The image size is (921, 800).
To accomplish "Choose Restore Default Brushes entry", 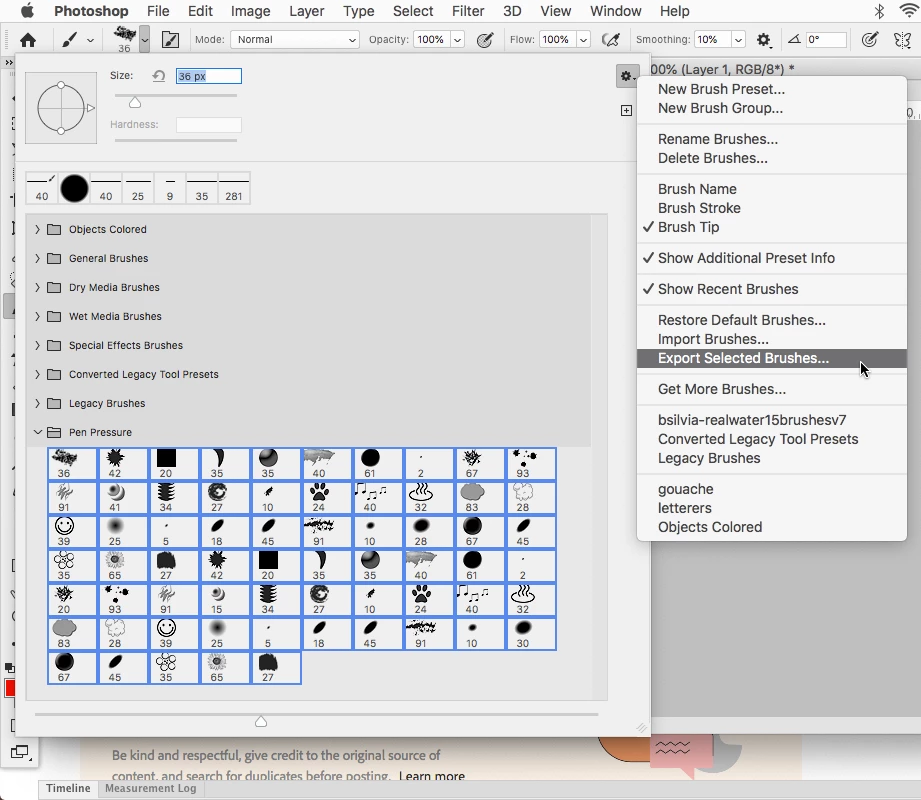I will [741, 320].
